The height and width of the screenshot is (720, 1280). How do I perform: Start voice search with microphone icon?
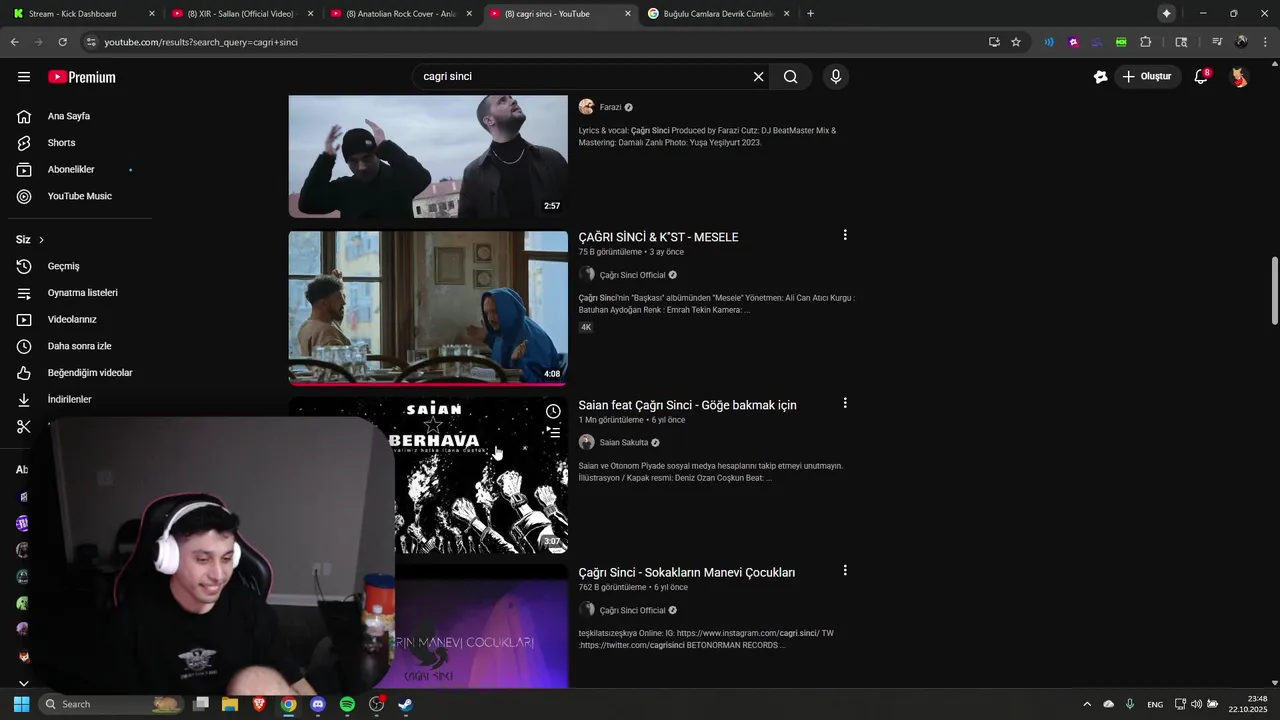coord(836,77)
